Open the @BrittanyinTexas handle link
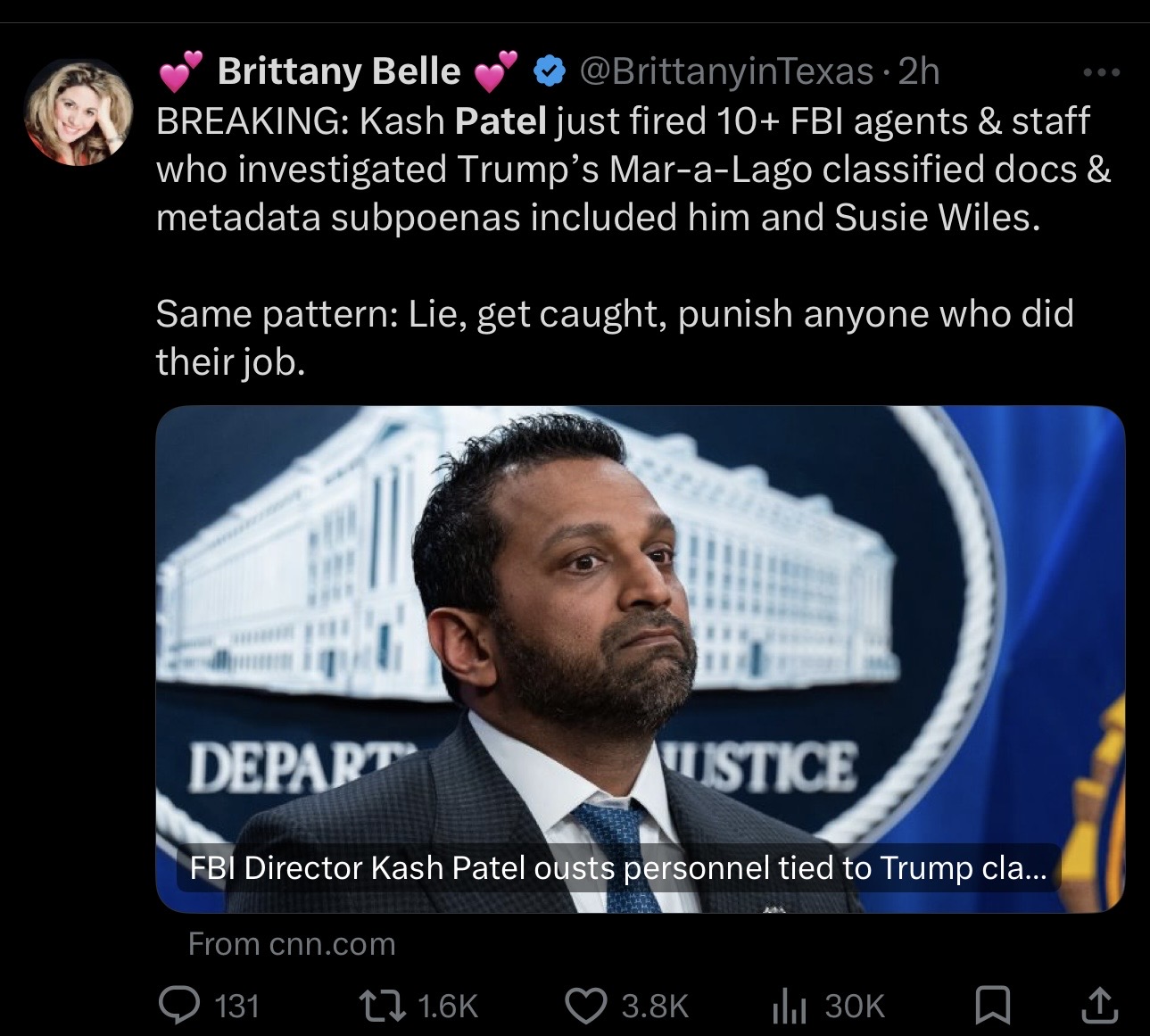The image size is (1150, 1036). click(727, 70)
